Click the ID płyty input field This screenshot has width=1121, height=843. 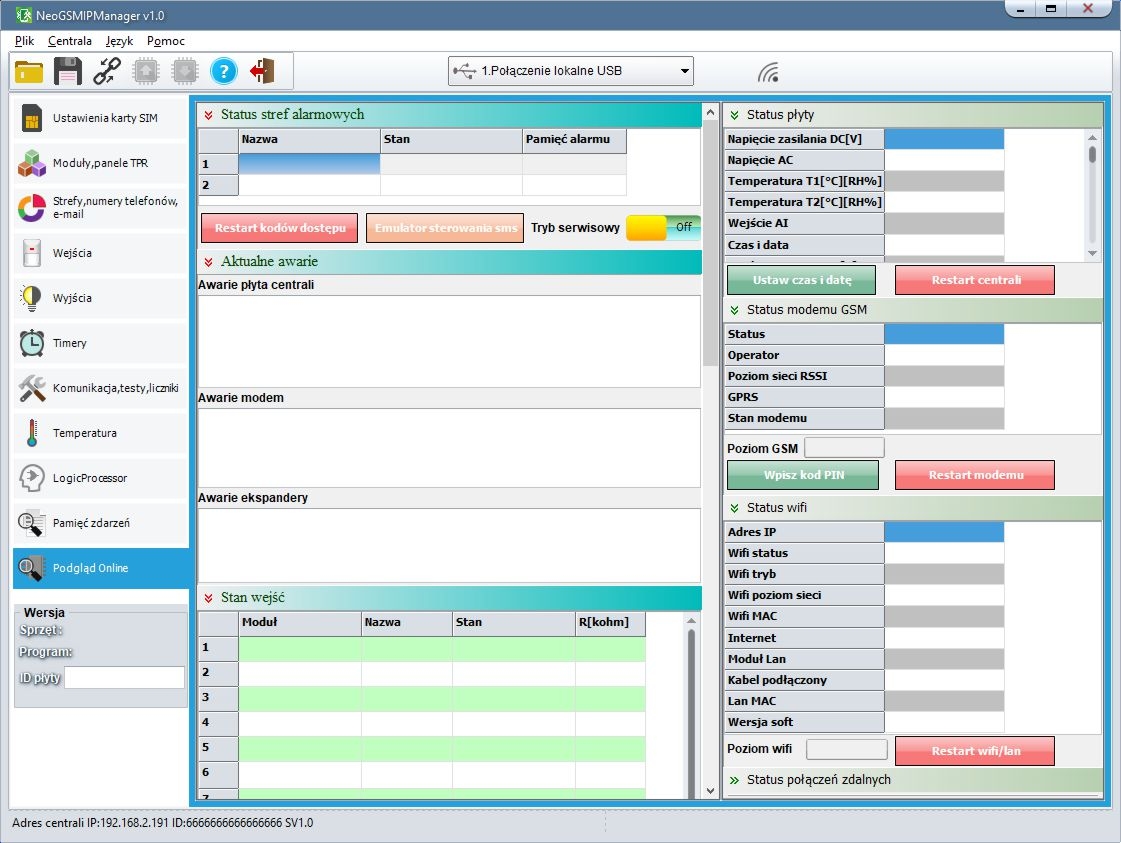pyautogui.click(x=124, y=678)
